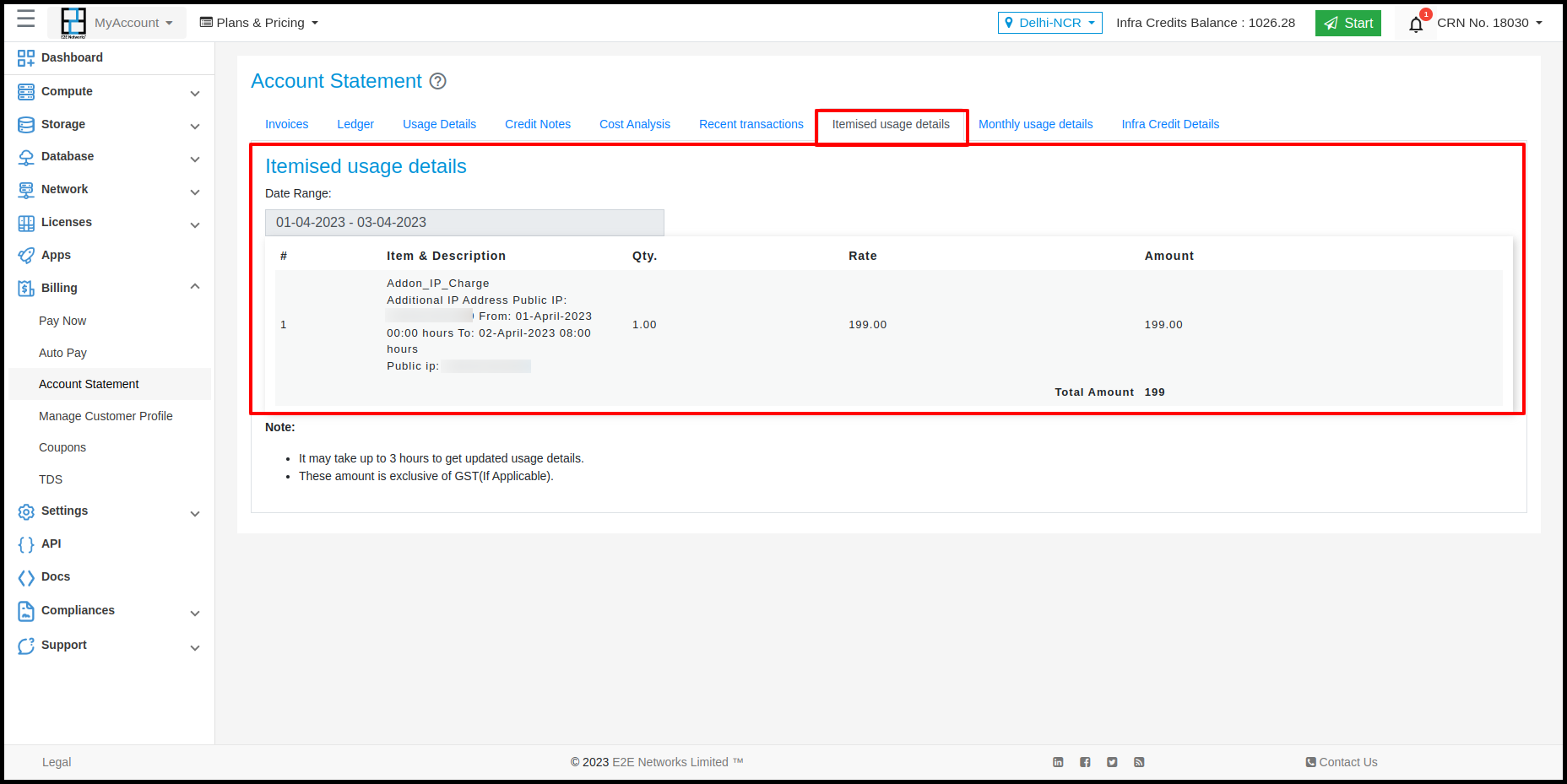Switch to the Recent transactions tab

coord(751,124)
